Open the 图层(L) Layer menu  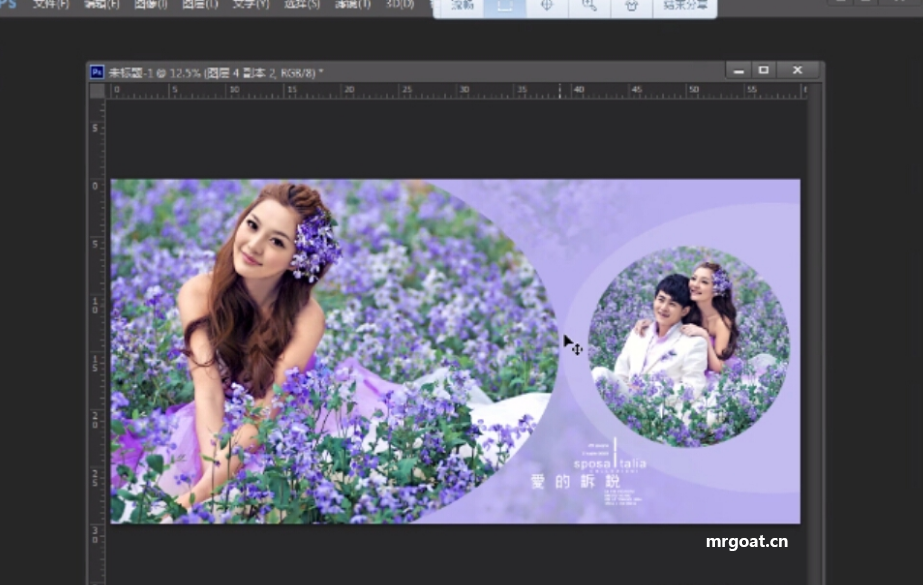coord(199,4)
